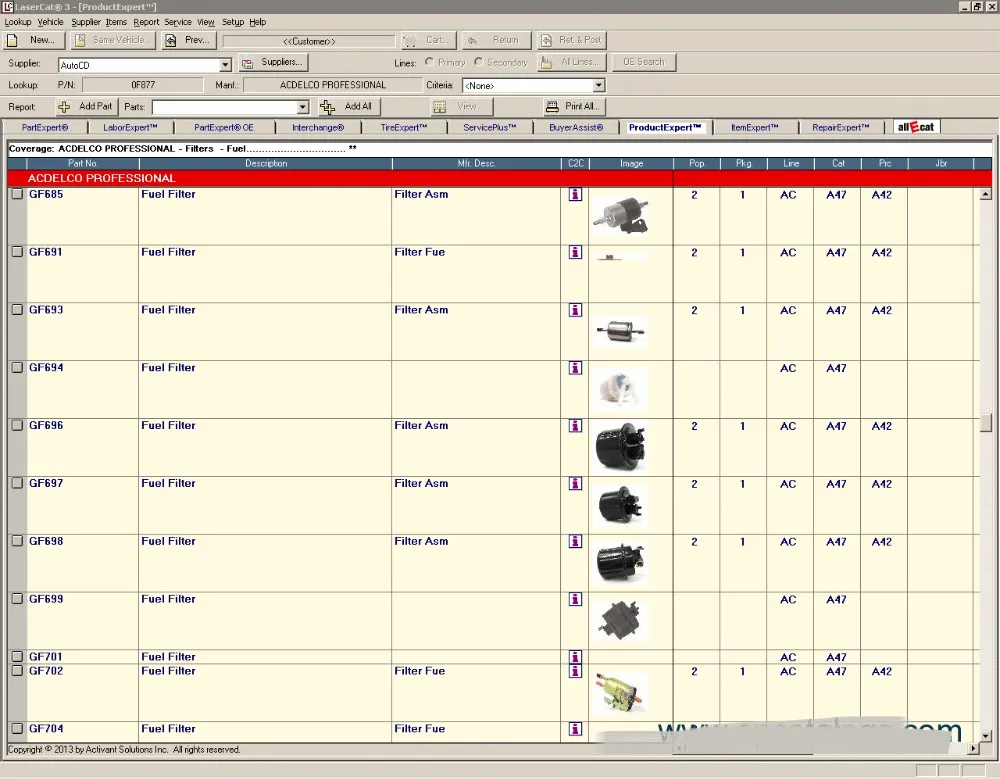
Task: Switch to the Interchange tab
Action: (318, 128)
